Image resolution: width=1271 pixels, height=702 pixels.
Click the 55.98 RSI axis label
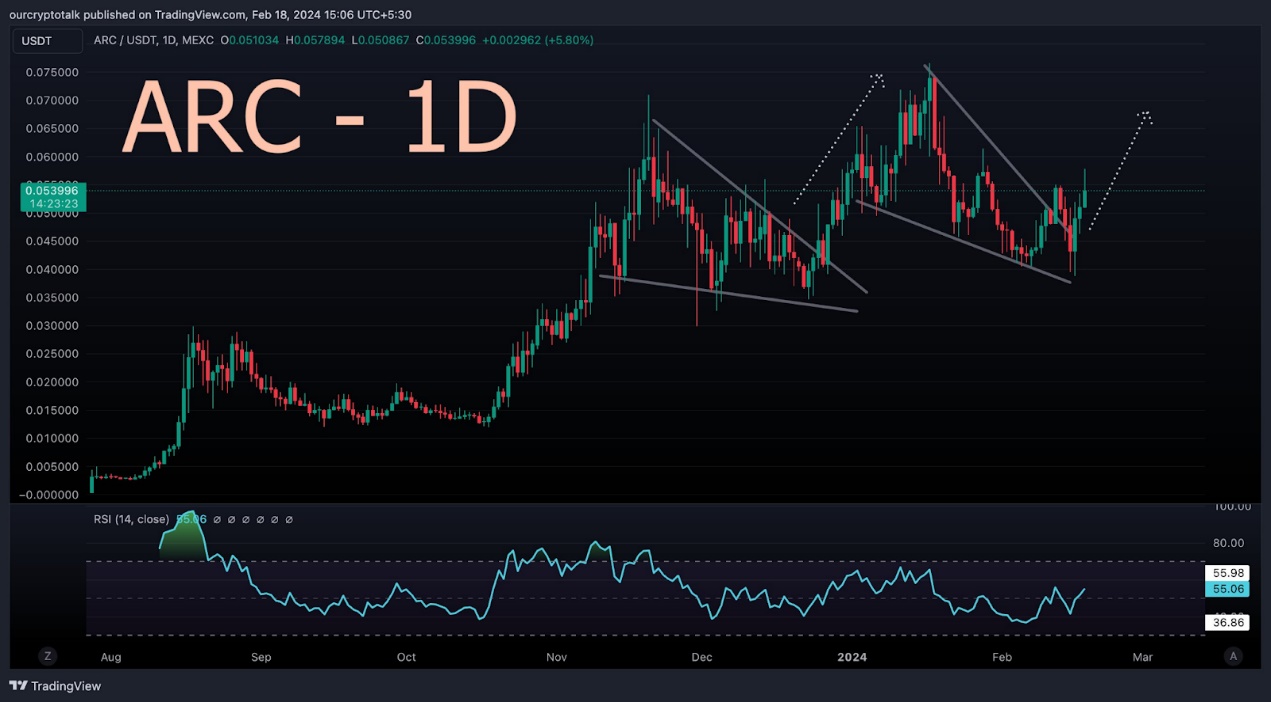pyautogui.click(x=1226, y=573)
